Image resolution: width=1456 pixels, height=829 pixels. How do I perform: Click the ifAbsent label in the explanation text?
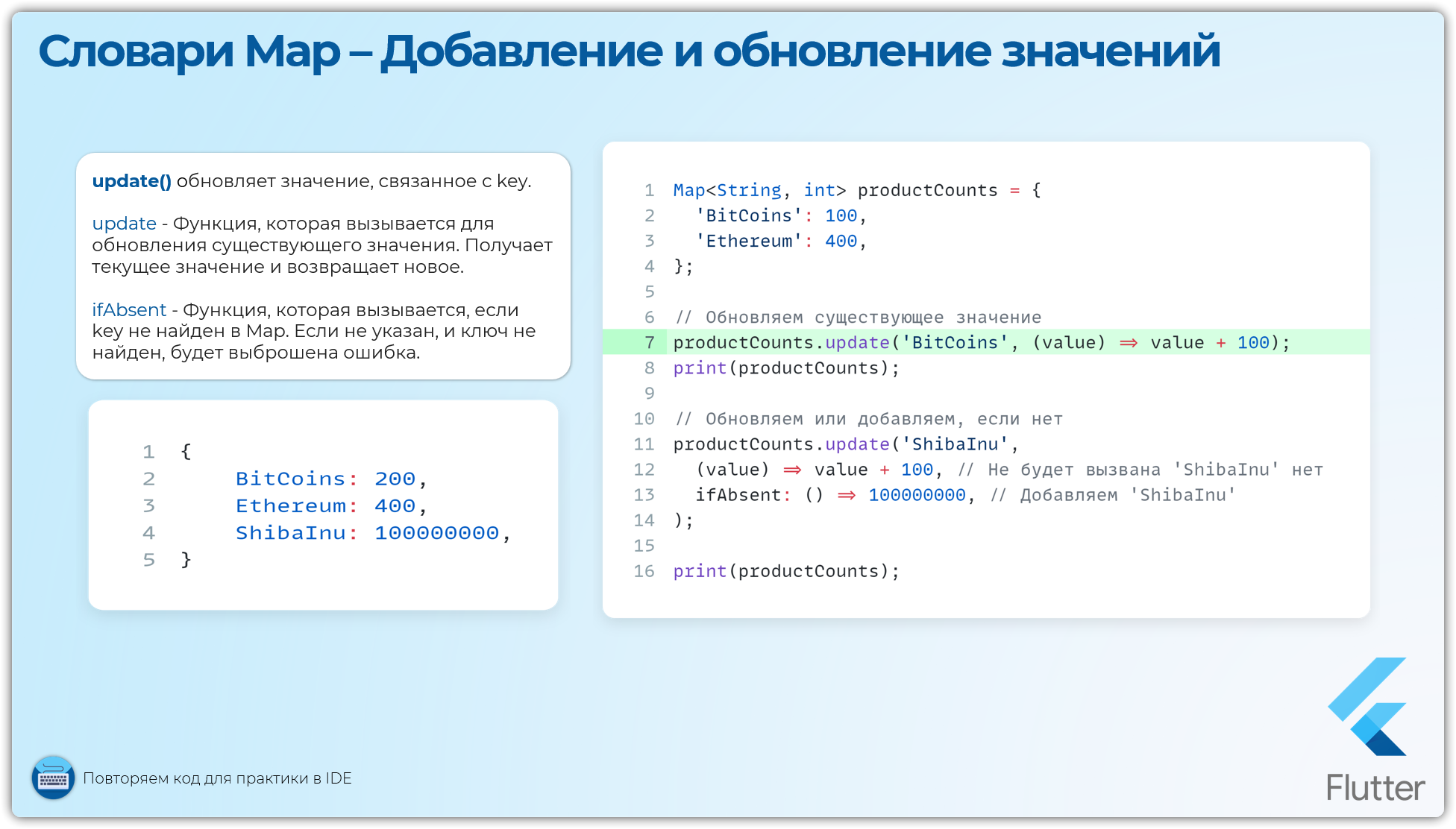(x=129, y=309)
